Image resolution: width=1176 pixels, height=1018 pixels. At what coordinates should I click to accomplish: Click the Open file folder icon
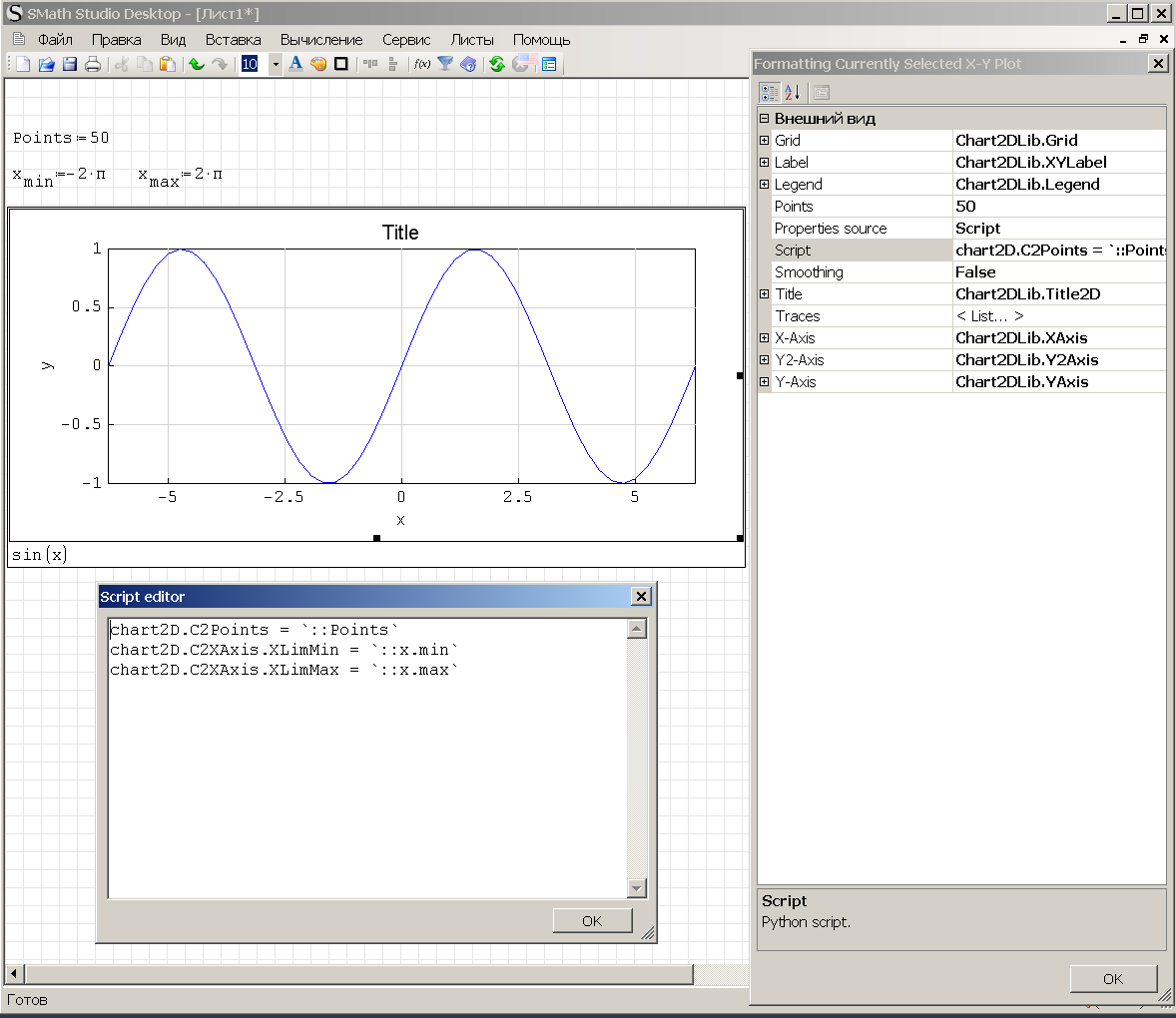click(46, 64)
